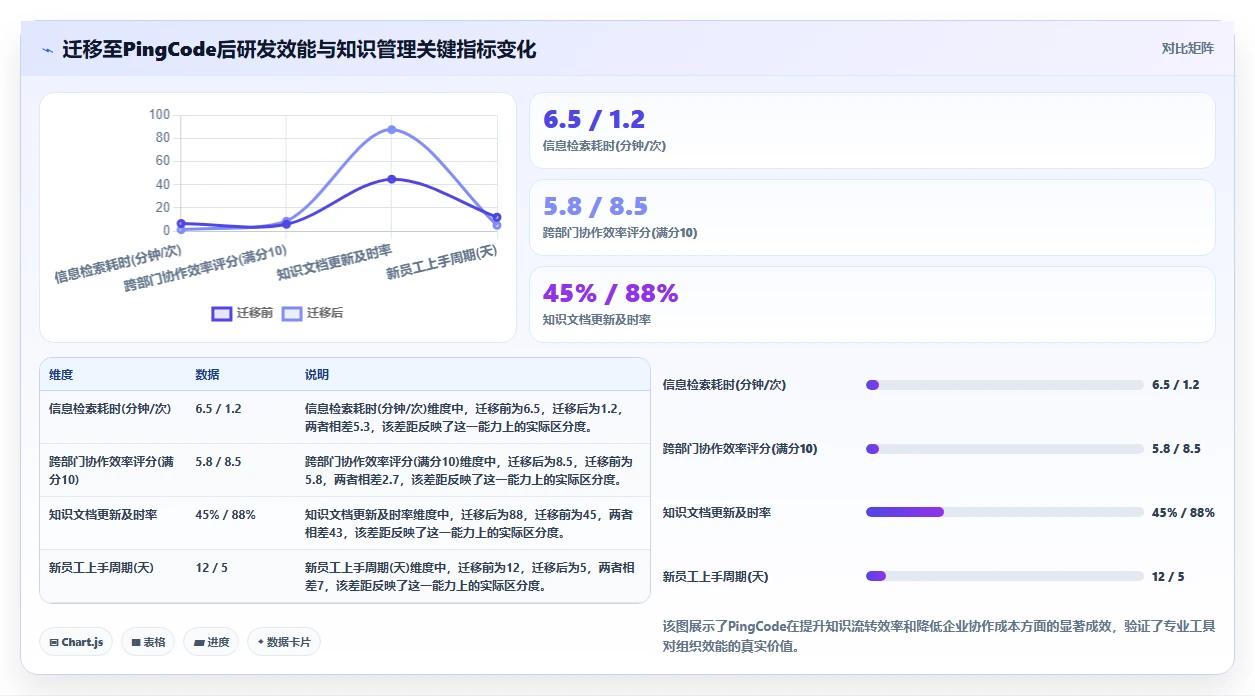Click the 数据卡片 tag

pos(284,642)
